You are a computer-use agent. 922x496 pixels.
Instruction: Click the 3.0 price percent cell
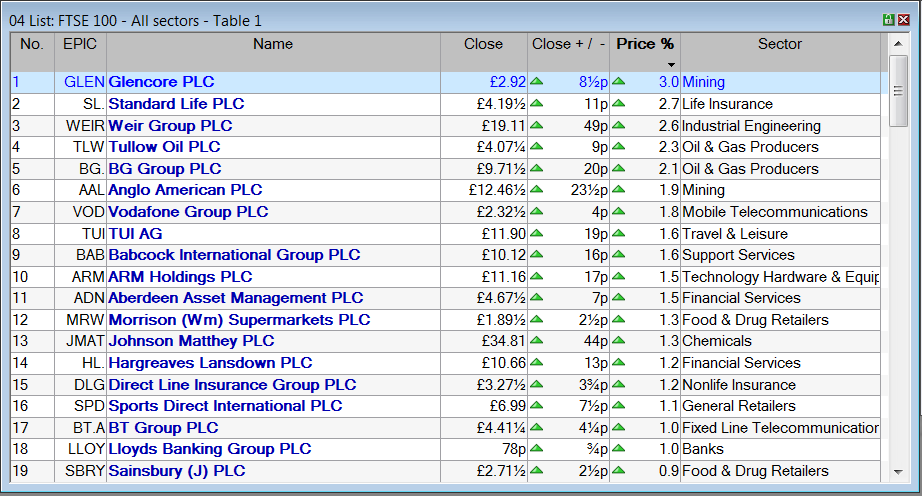[x=645, y=82]
